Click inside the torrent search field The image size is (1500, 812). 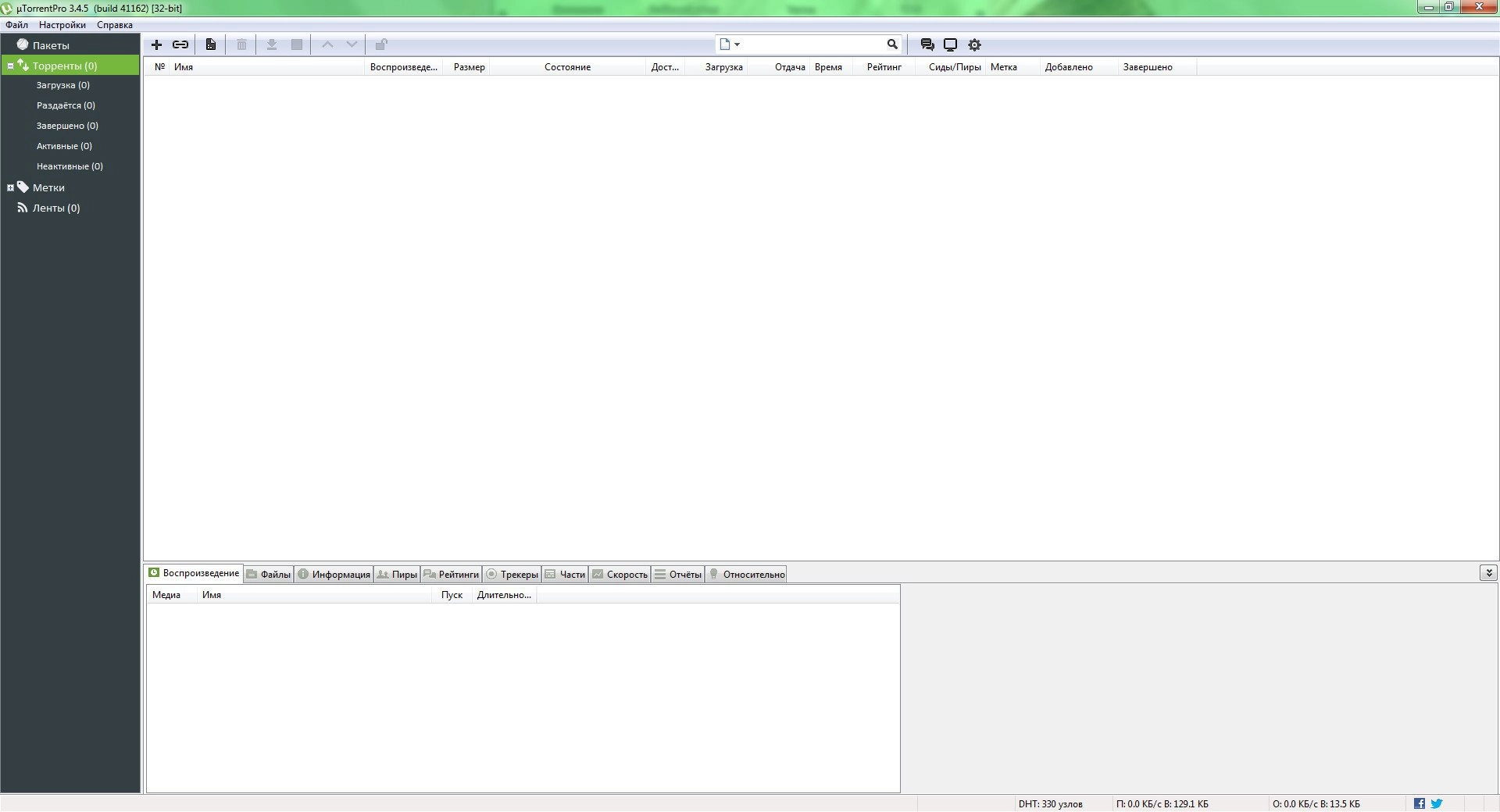(812, 45)
